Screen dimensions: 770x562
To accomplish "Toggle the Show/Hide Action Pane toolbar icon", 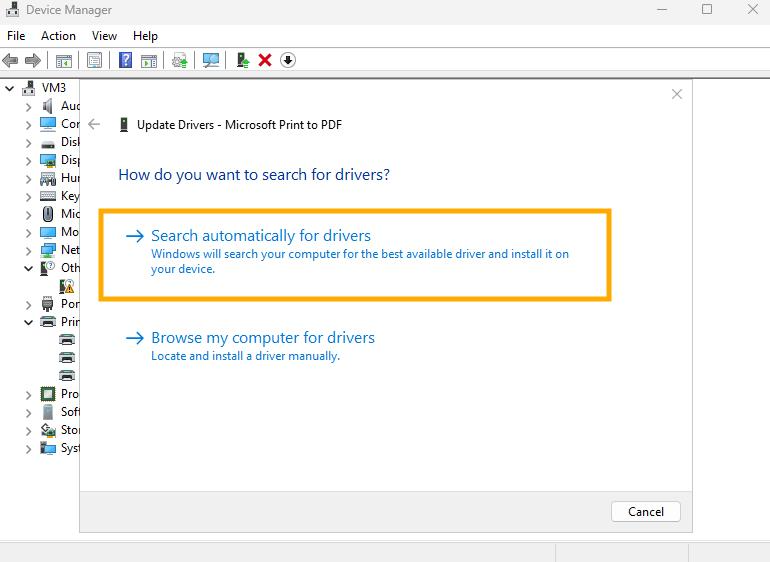I will [x=149, y=61].
